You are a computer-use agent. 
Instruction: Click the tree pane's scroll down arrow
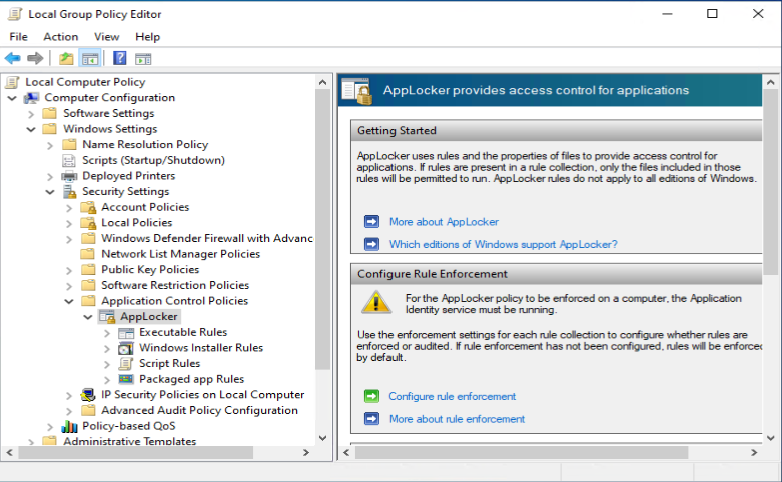click(x=322, y=438)
